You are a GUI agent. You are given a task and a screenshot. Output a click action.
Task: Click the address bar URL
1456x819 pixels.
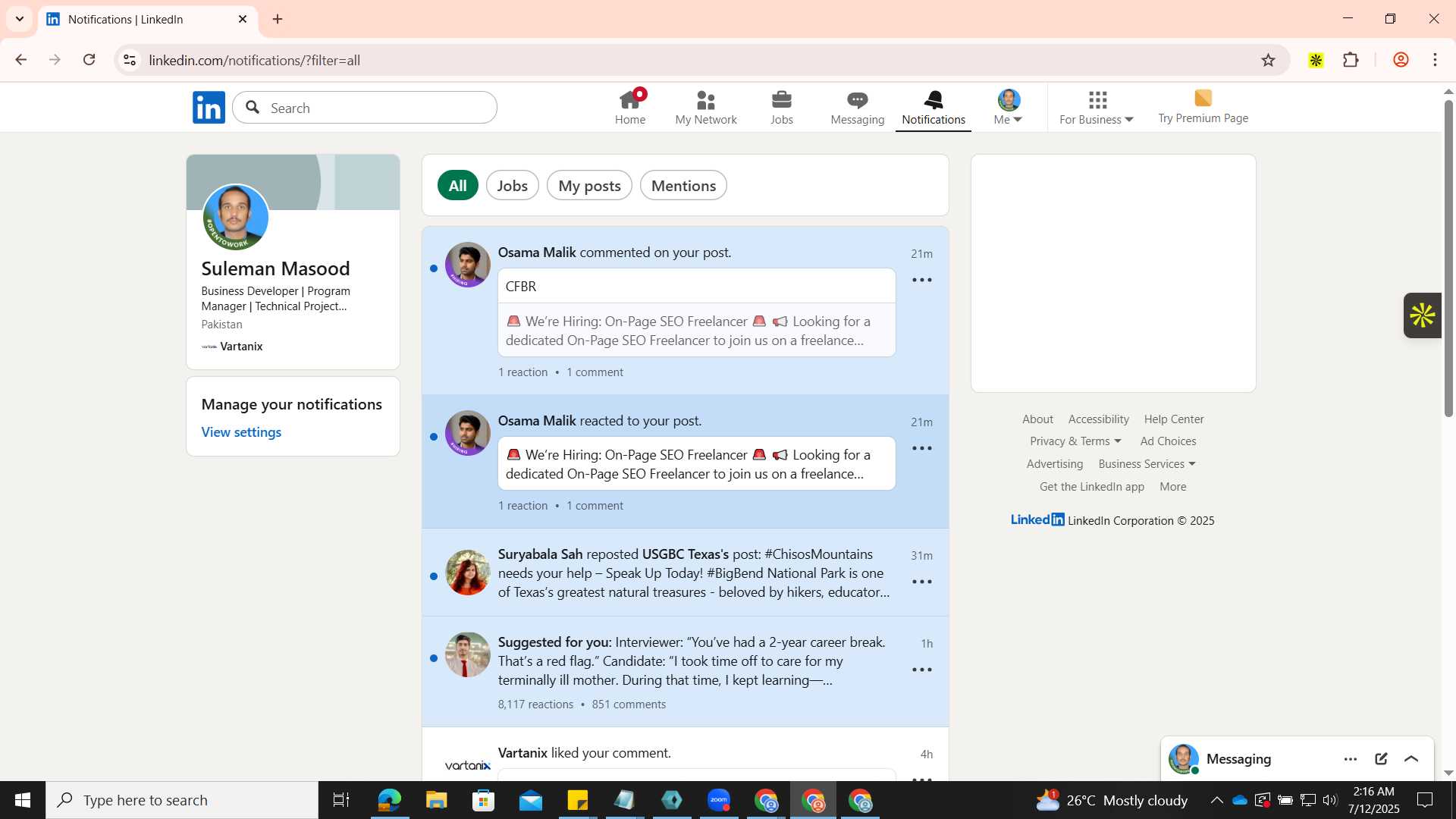255,61
